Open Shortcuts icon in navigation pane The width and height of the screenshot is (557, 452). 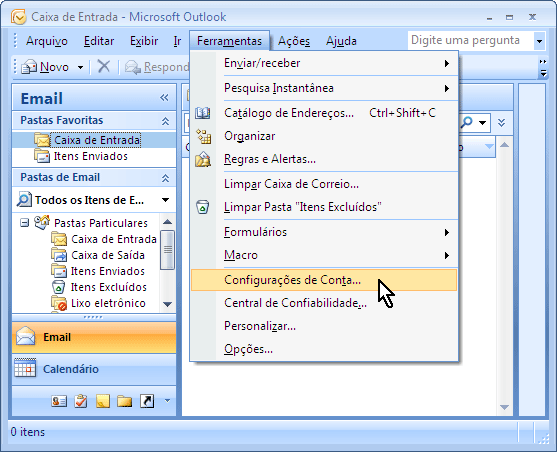pos(147,402)
